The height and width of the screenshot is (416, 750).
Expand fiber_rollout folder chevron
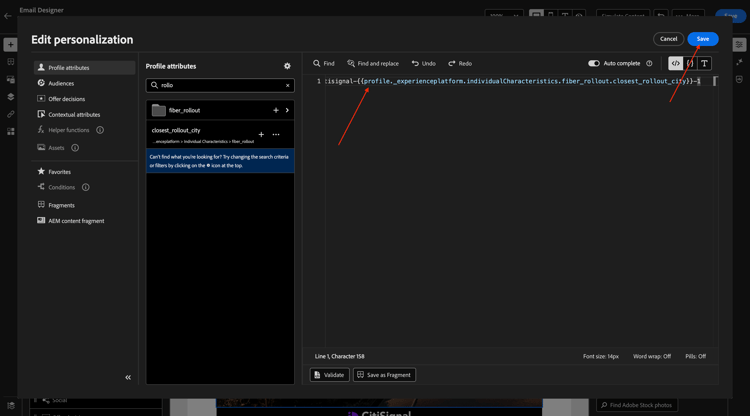point(287,110)
